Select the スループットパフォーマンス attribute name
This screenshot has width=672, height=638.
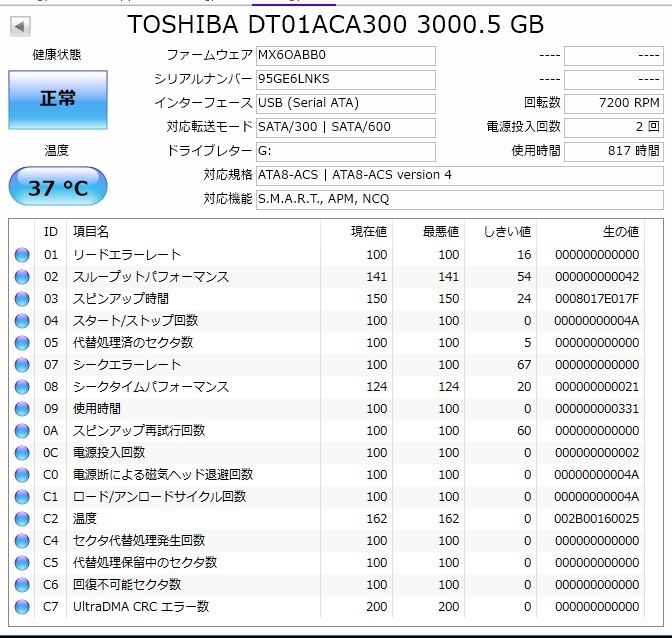(x=151, y=277)
